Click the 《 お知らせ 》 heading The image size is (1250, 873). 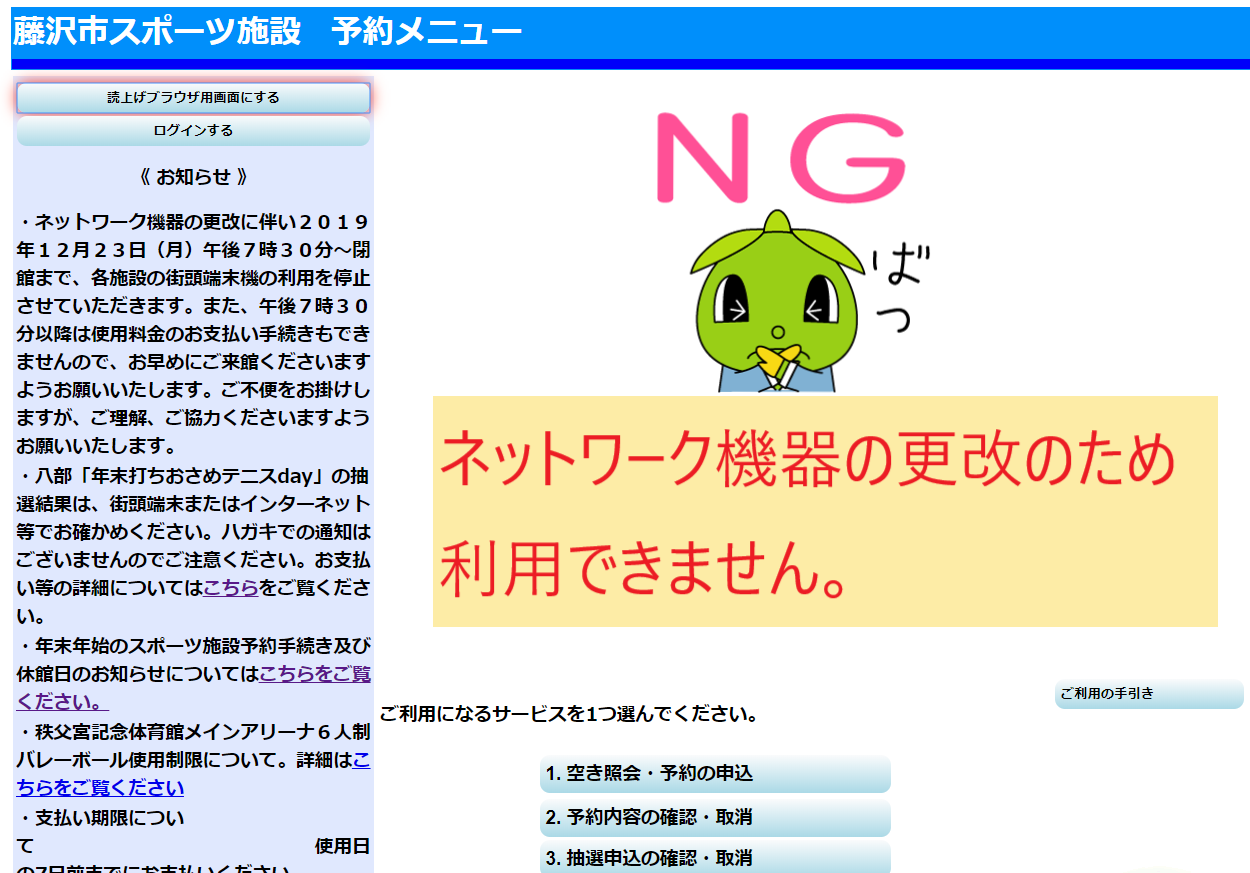(x=193, y=177)
